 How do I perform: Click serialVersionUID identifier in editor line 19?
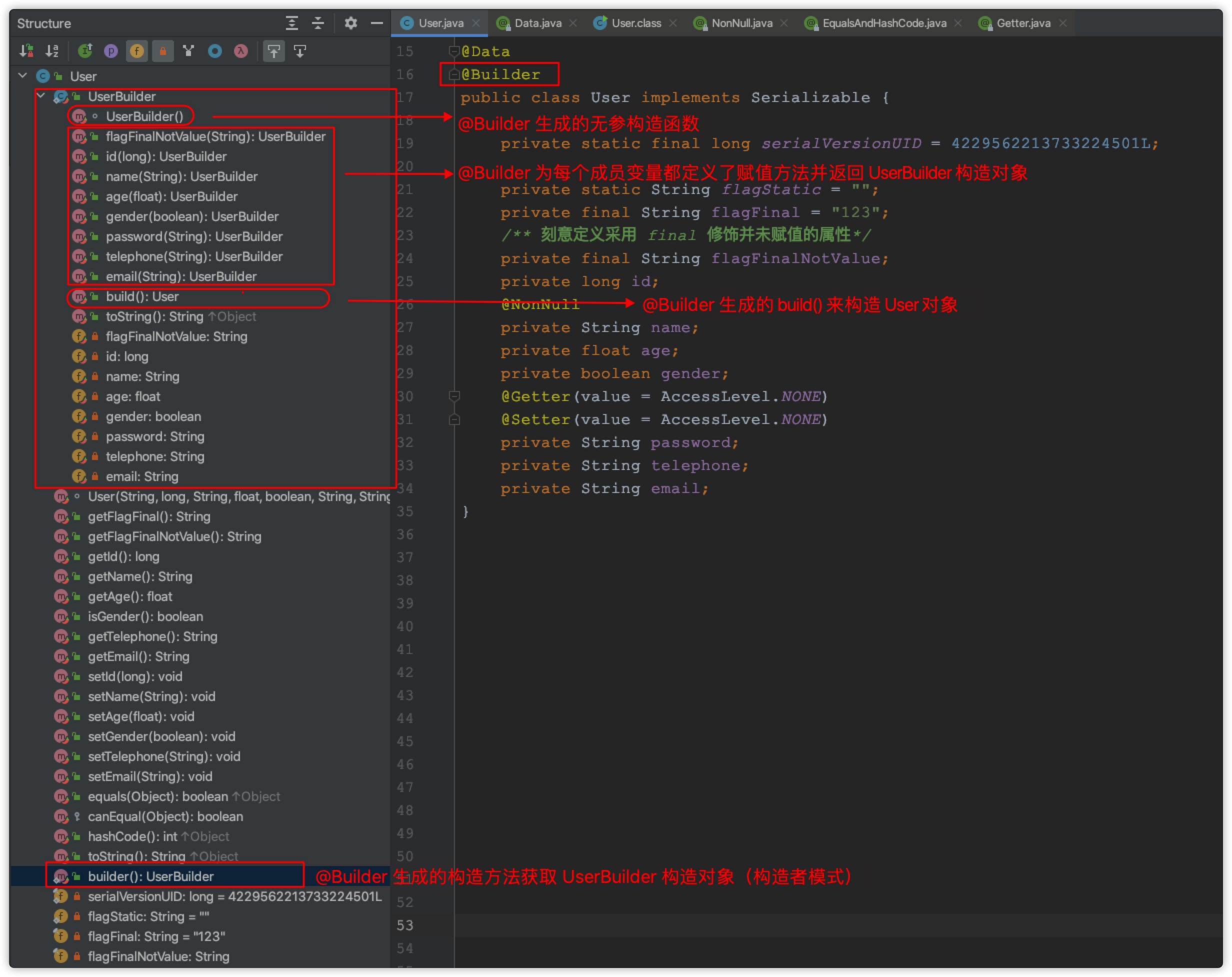point(841,143)
